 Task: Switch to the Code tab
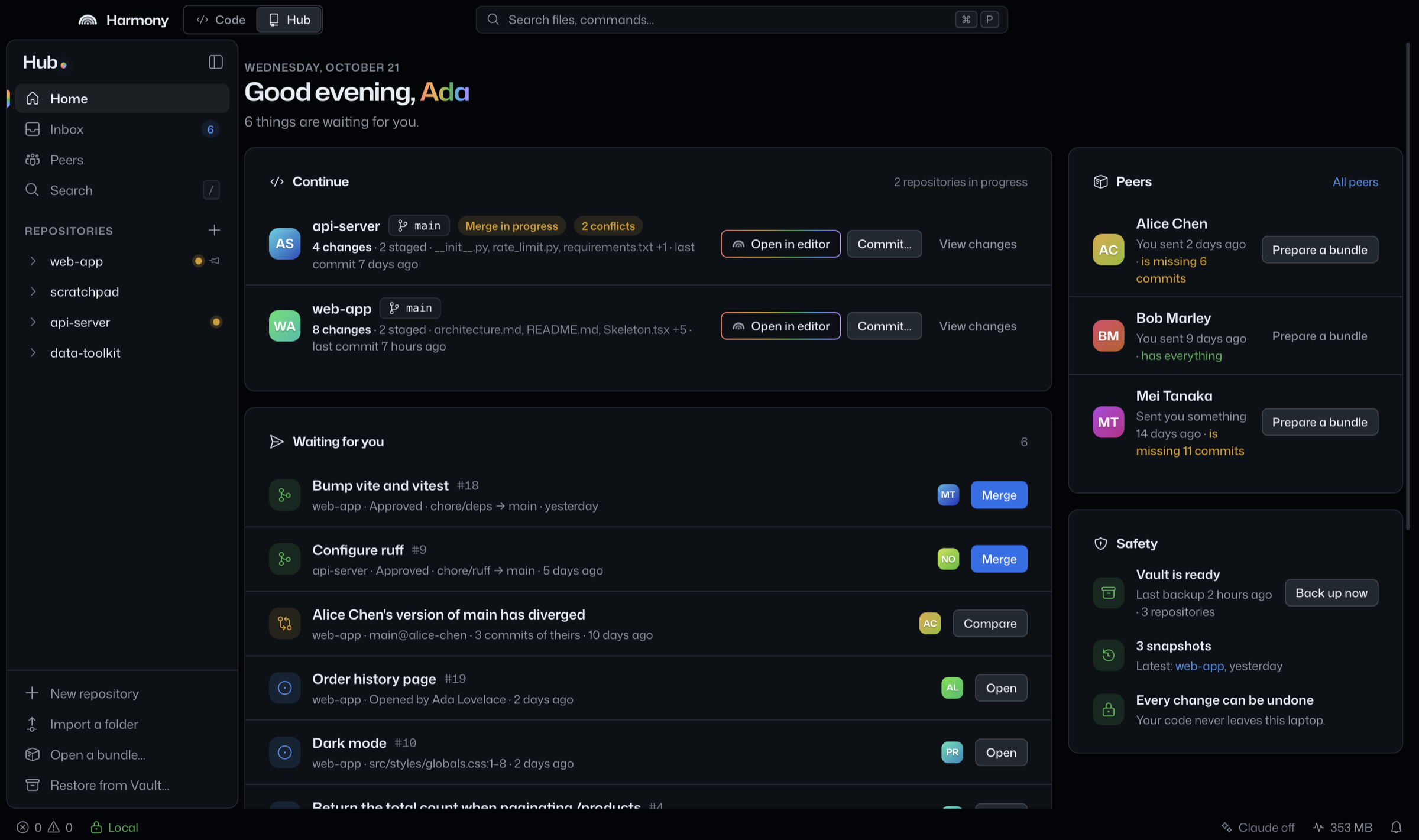coord(221,20)
